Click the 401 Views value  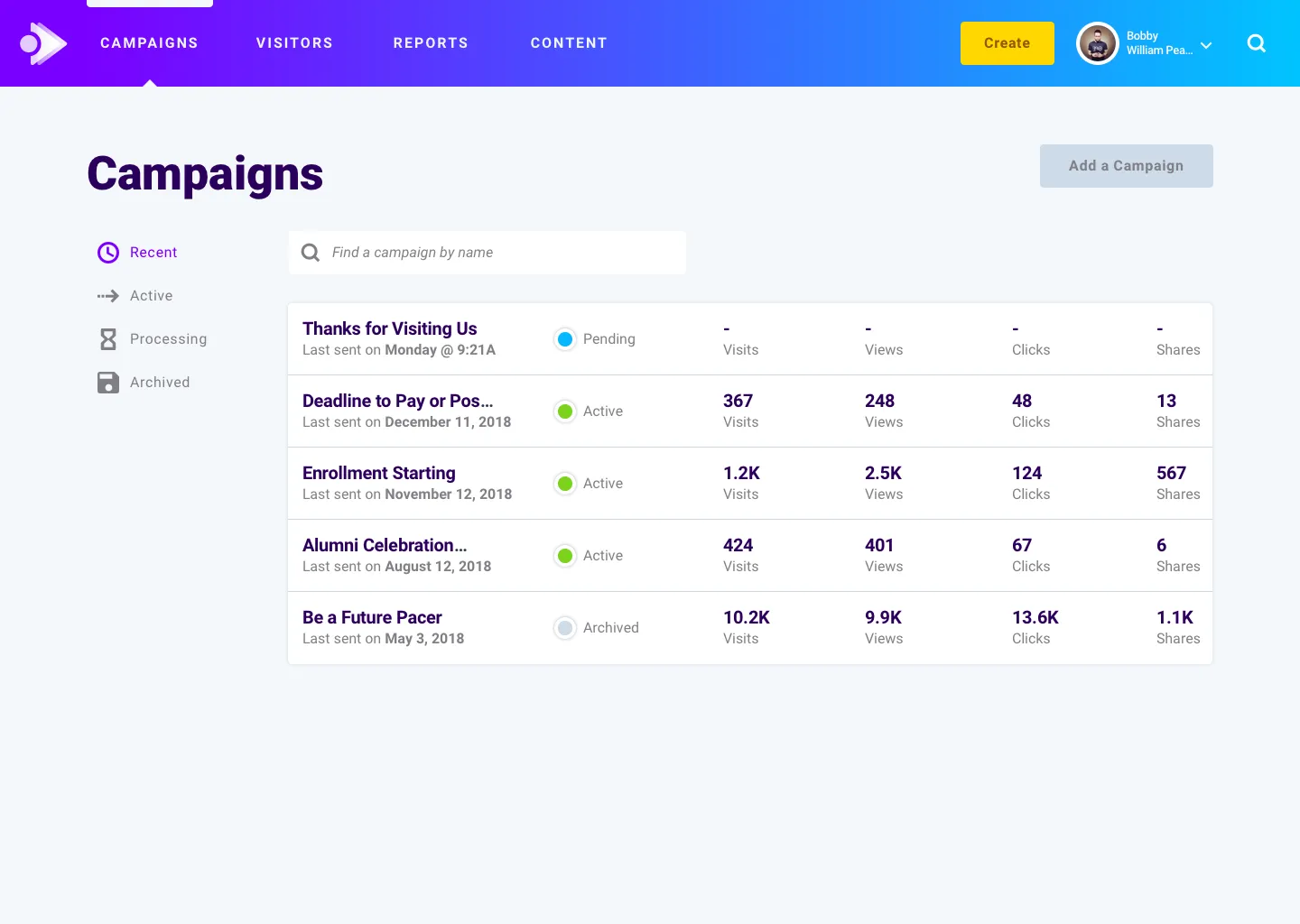(879, 545)
